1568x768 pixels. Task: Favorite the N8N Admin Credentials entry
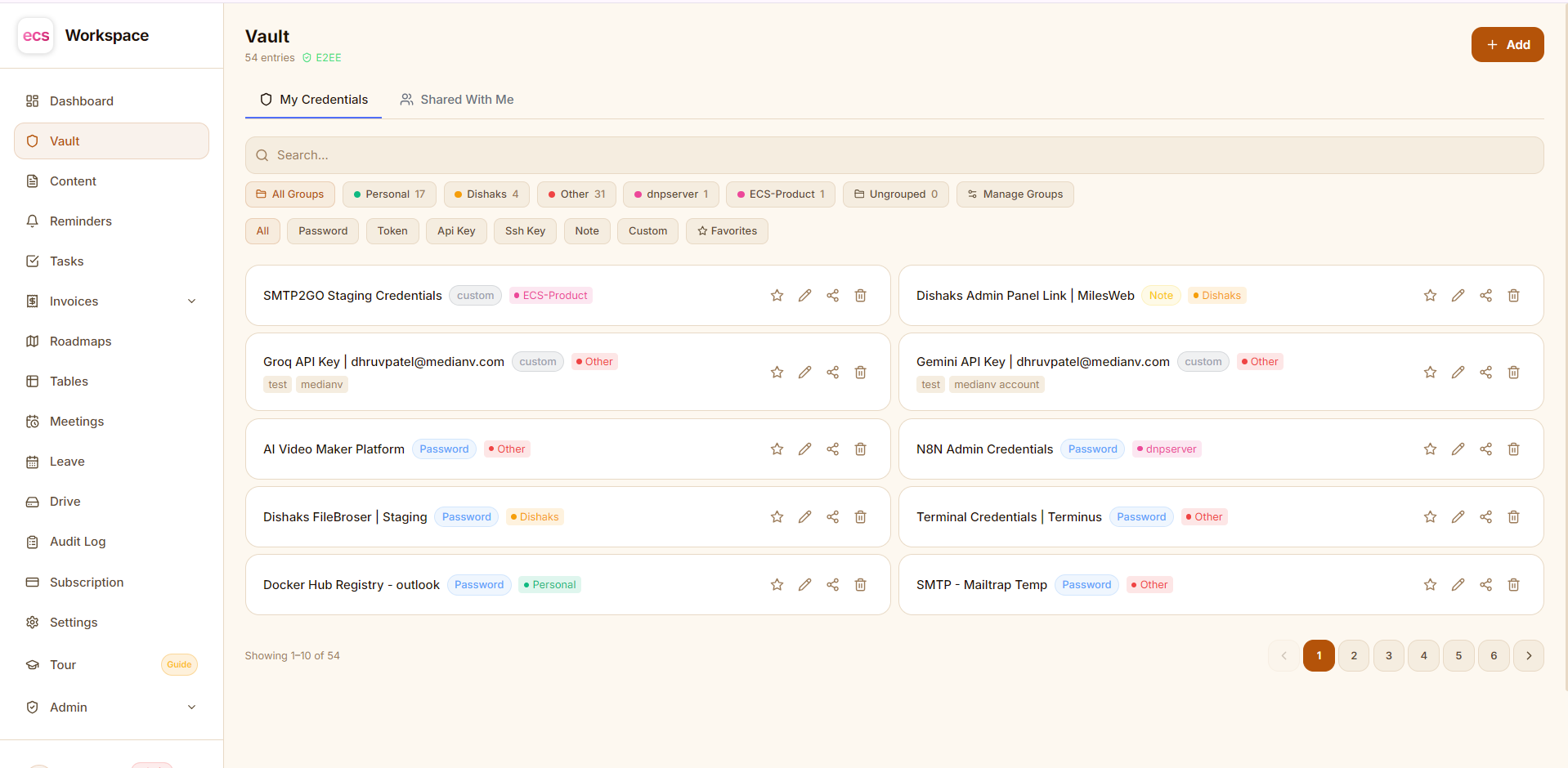[1430, 449]
